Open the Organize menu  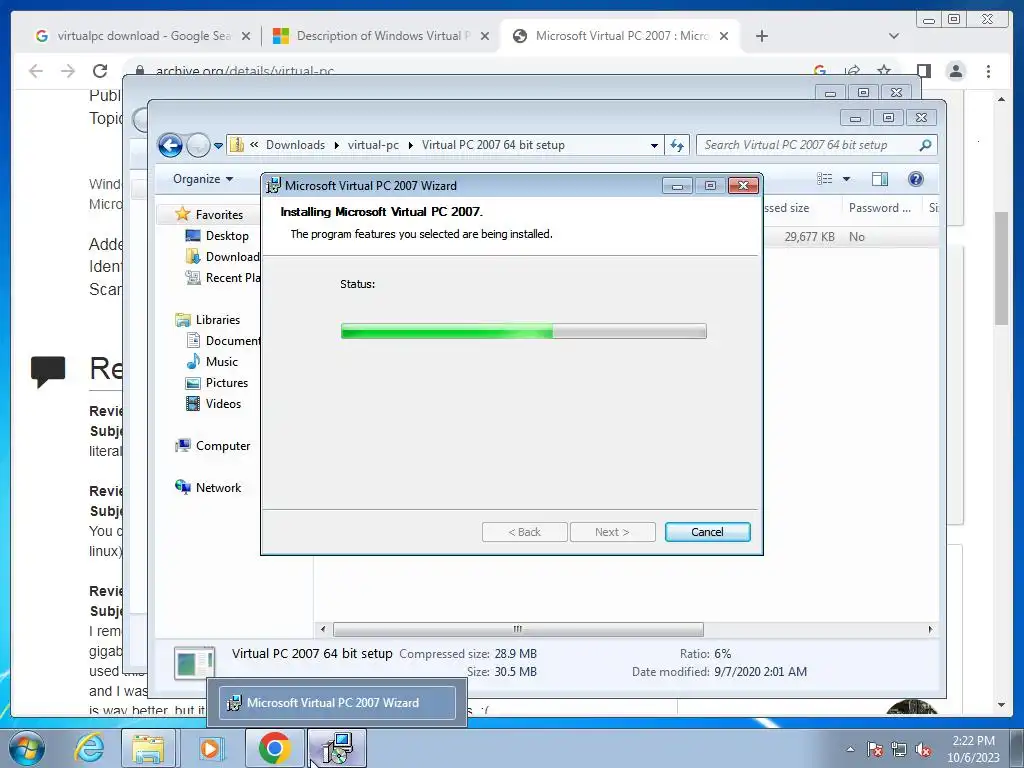[x=202, y=179]
